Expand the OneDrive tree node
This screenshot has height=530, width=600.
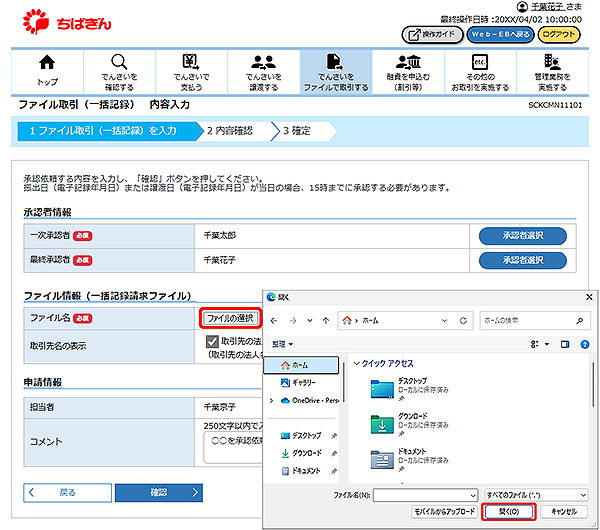[x=271, y=401]
